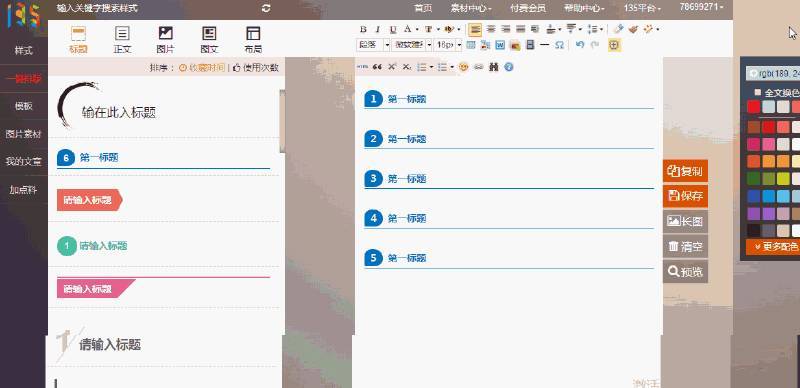800x388 pixels.
Task: Insert a special character with omega icon
Action: 559,45
